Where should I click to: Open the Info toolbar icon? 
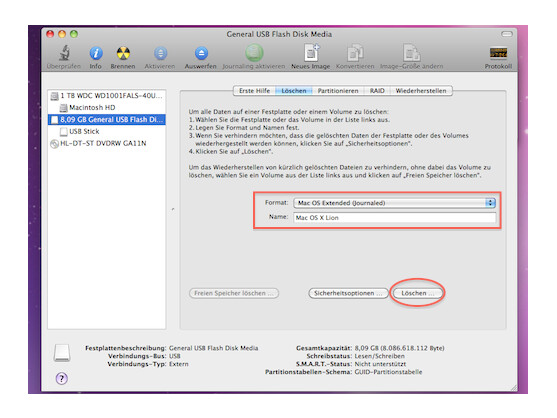[96, 53]
